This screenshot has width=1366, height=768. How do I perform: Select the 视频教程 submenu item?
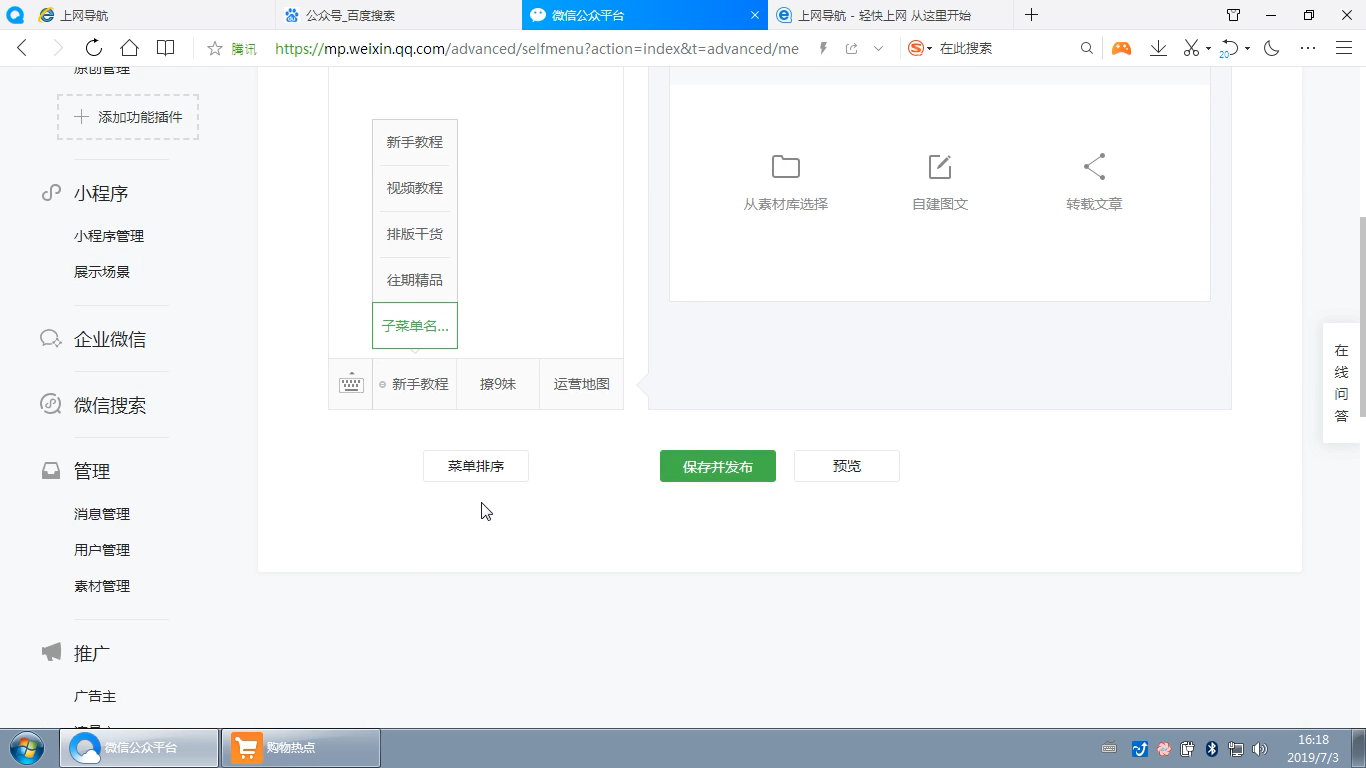(x=415, y=188)
